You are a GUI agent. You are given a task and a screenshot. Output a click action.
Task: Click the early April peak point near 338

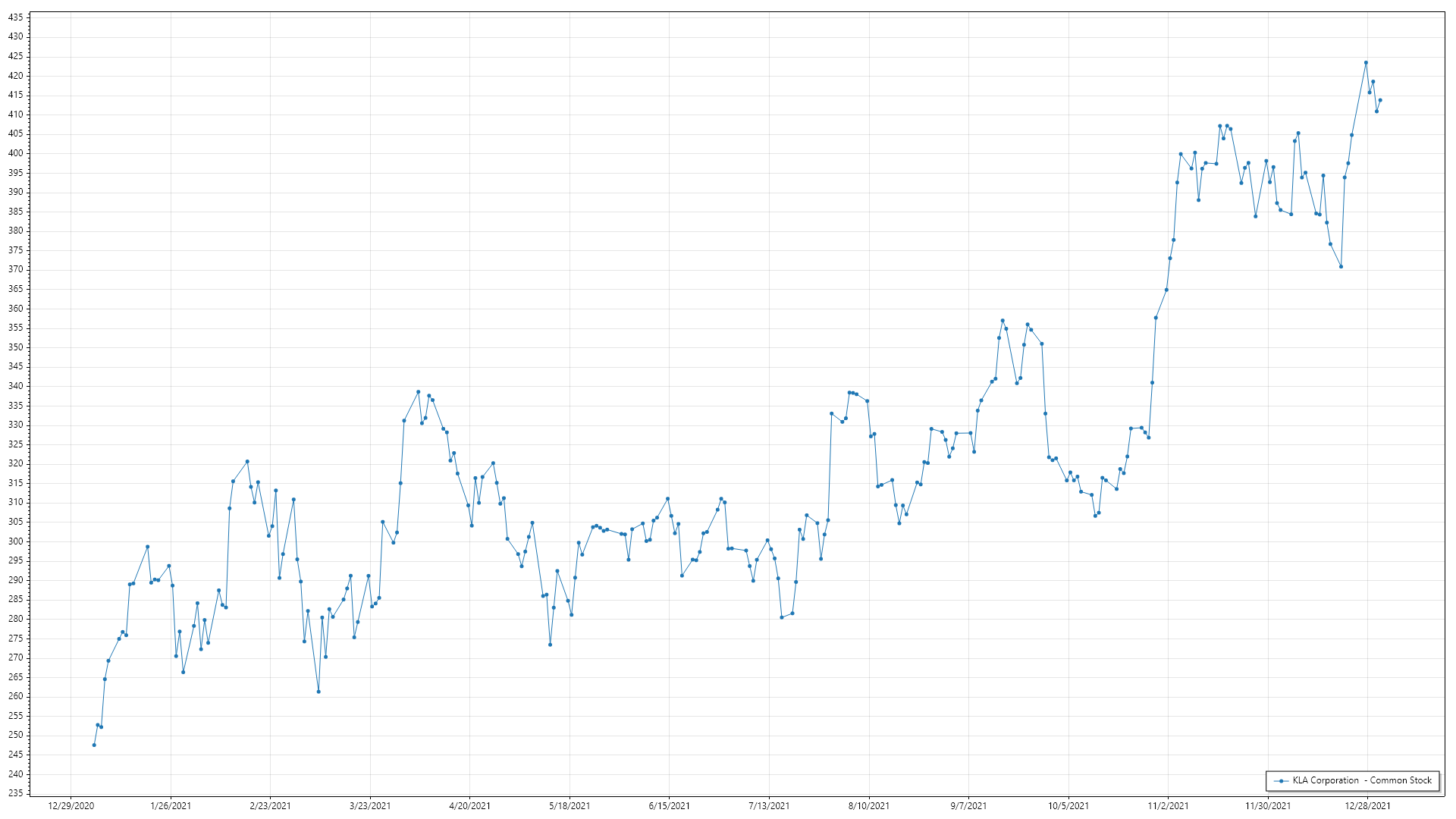(x=418, y=392)
